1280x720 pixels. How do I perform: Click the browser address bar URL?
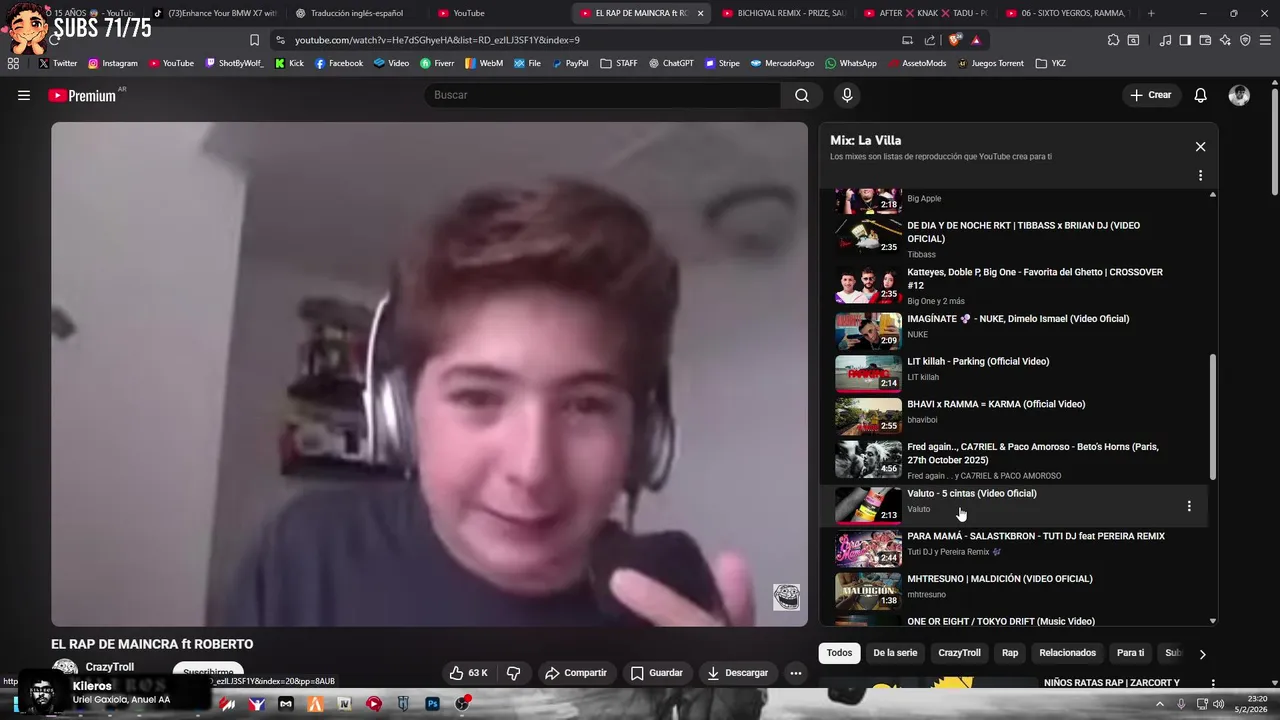click(x=437, y=40)
